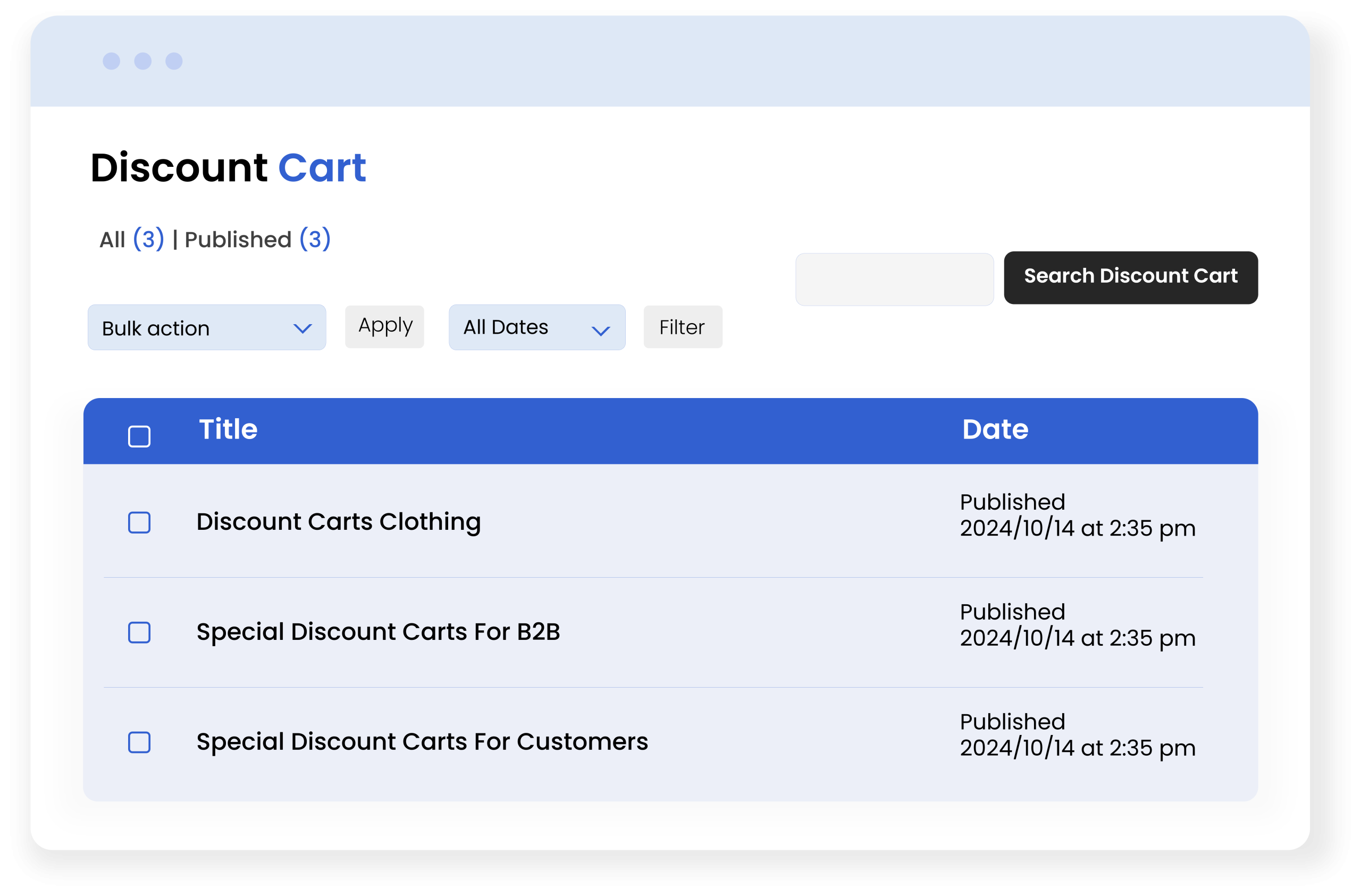Click the Search Discount Cart button

[1130, 277]
